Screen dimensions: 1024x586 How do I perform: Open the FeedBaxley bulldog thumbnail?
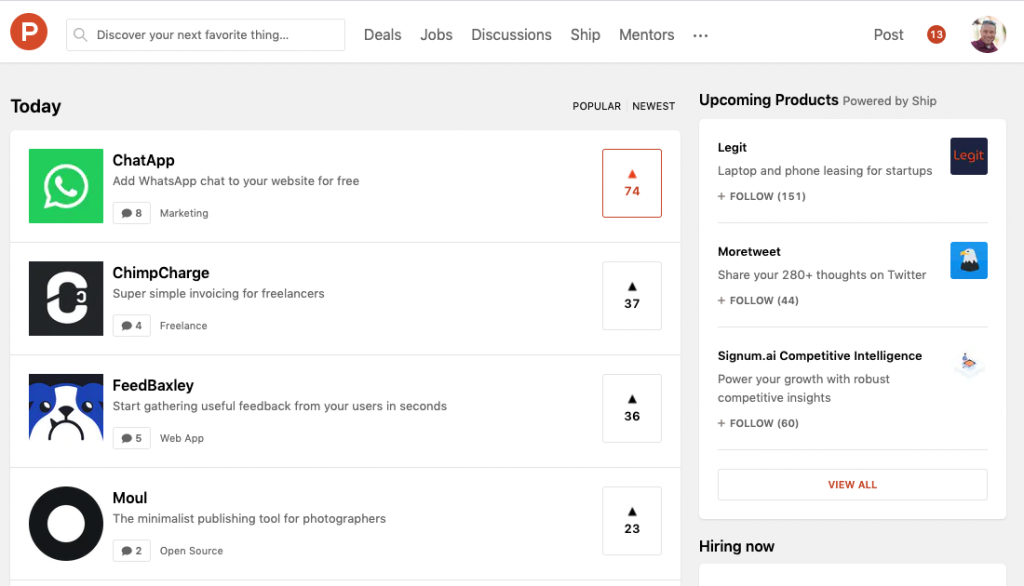66,411
